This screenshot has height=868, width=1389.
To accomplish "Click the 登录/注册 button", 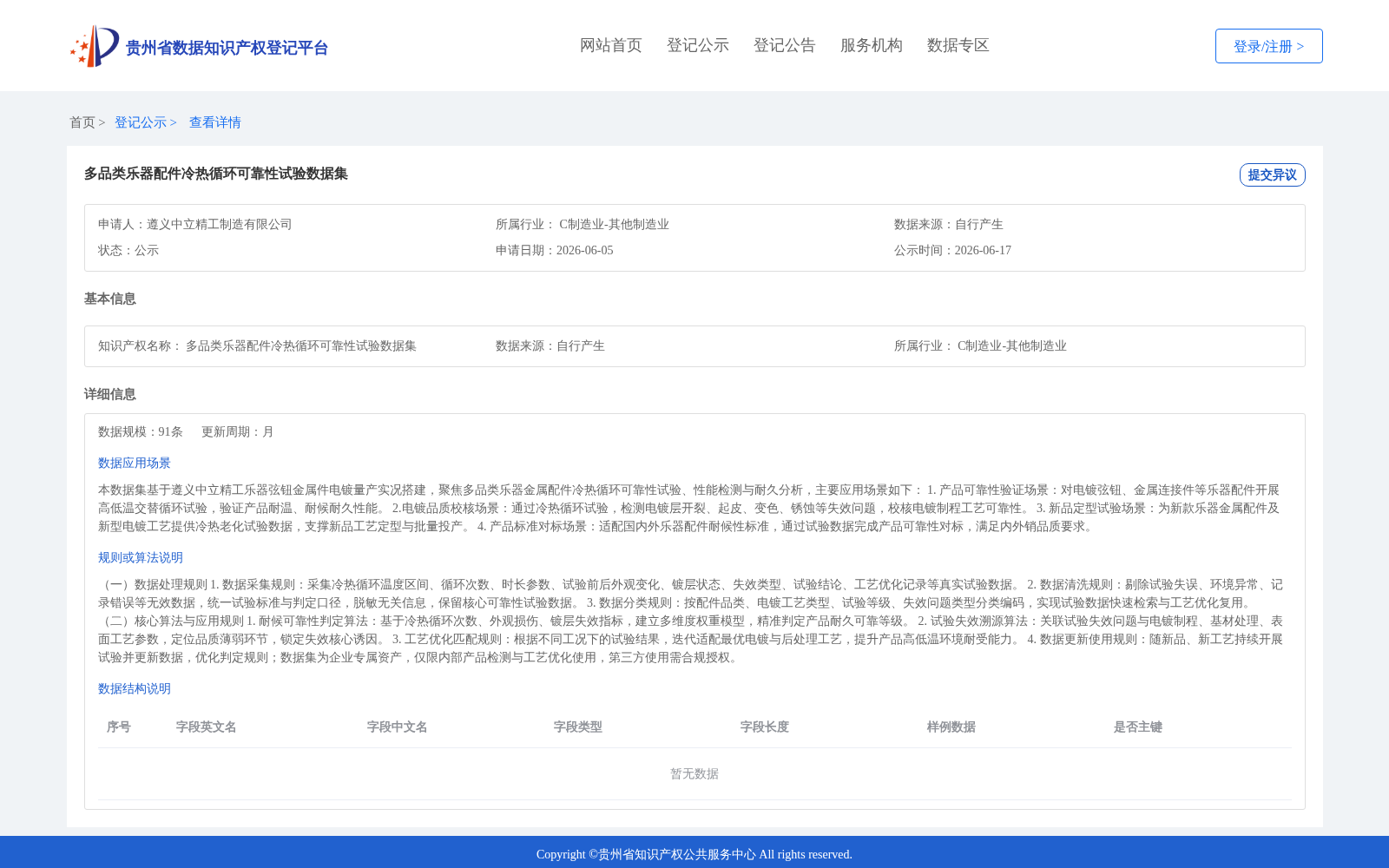I will tap(1268, 46).
